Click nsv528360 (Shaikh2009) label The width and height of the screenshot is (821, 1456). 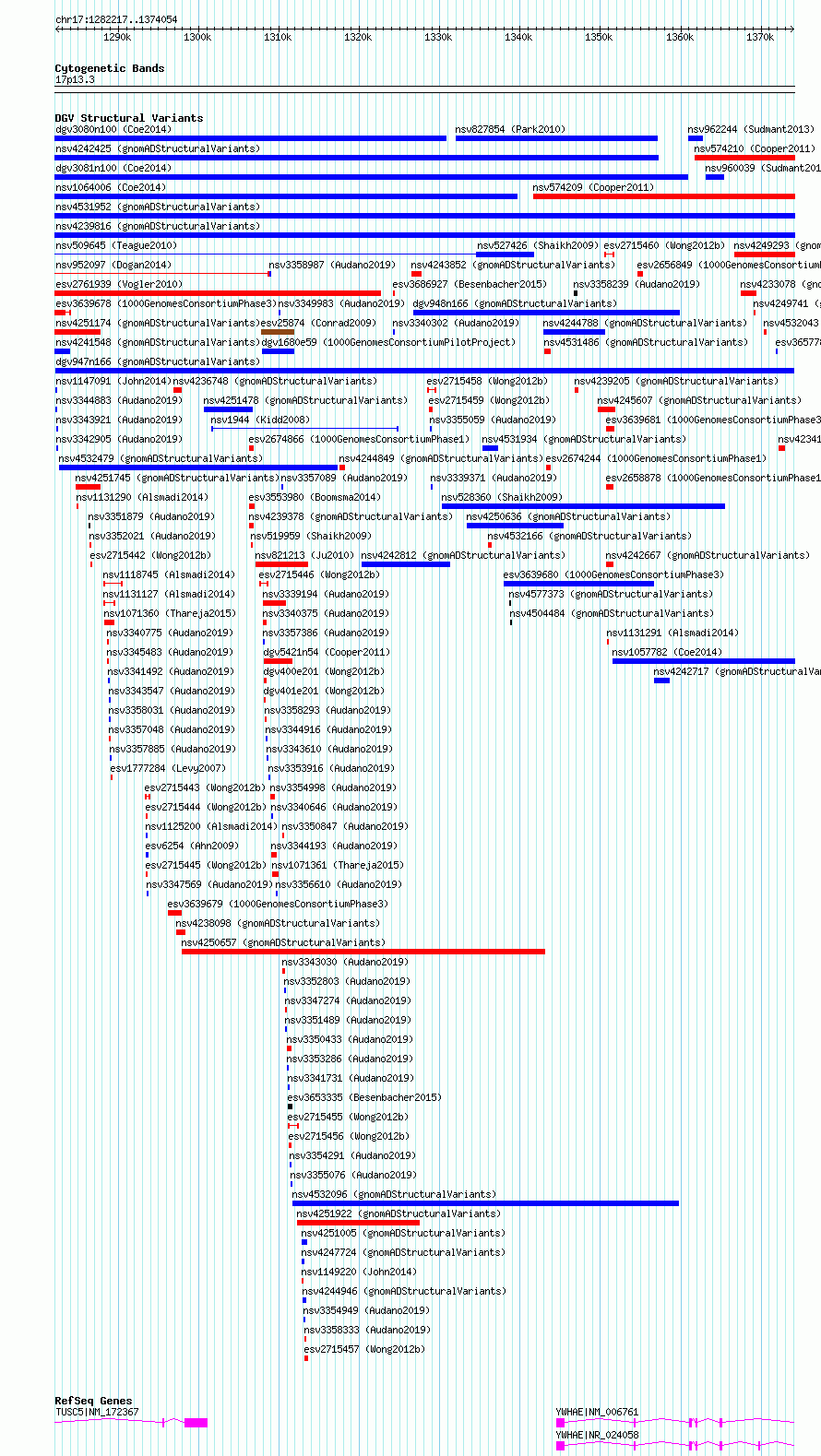[x=502, y=497]
